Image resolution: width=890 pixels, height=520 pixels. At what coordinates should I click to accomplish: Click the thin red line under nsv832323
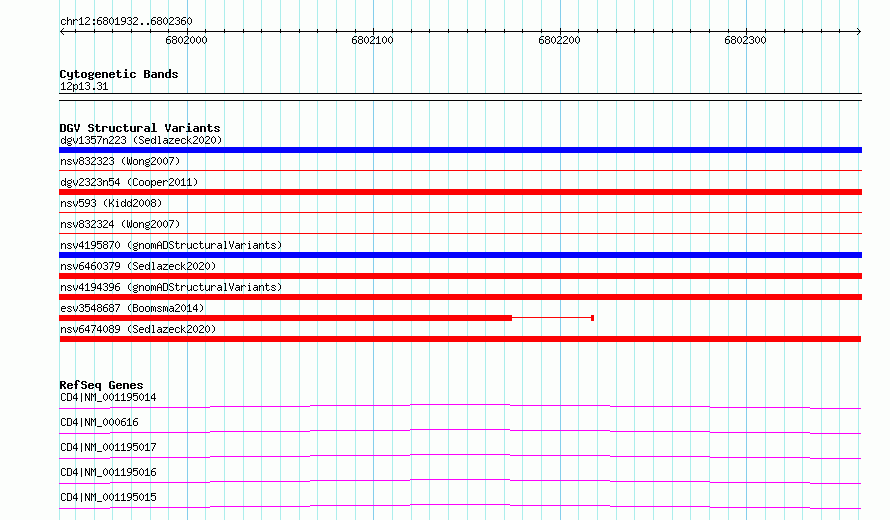(x=460, y=170)
